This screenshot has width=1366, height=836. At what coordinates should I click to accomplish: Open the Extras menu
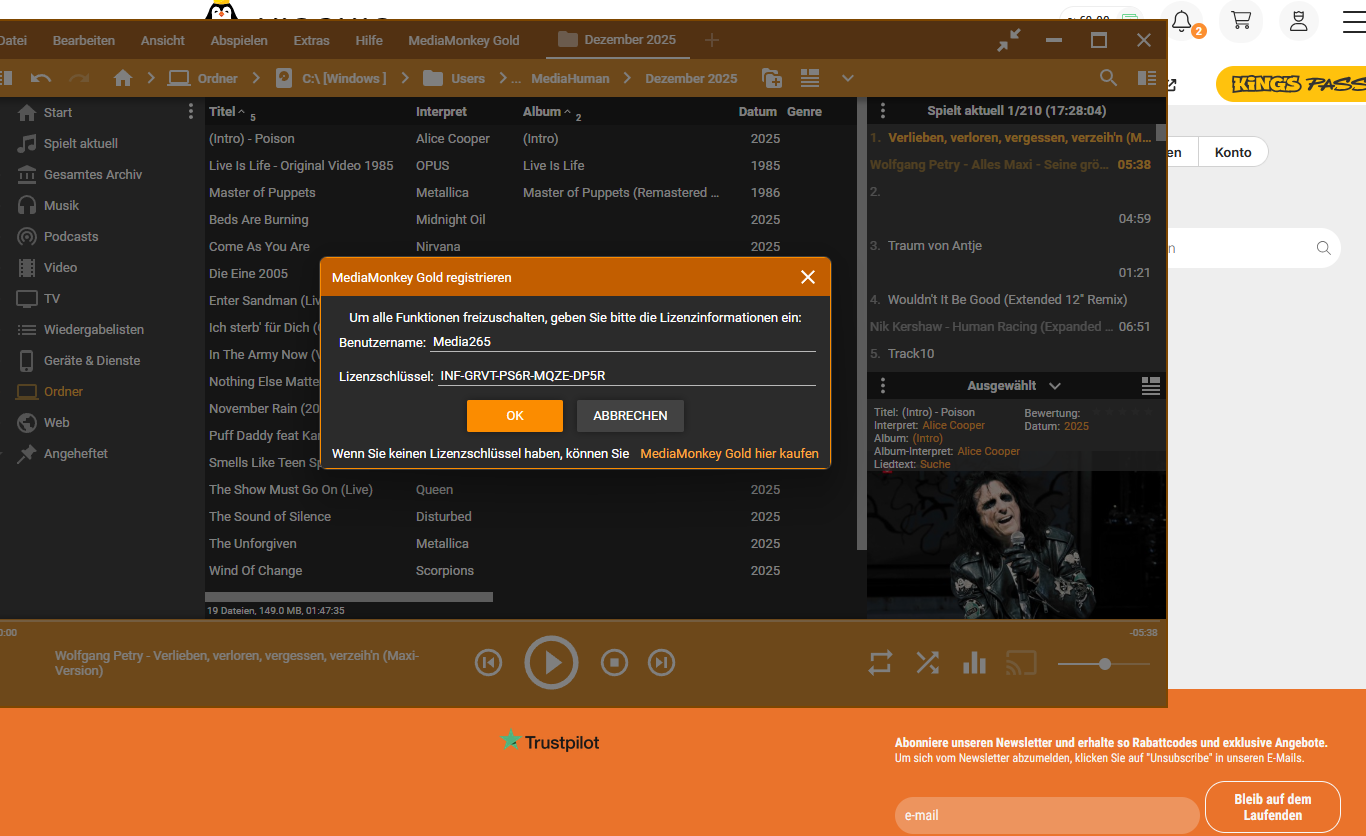[311, 40]
